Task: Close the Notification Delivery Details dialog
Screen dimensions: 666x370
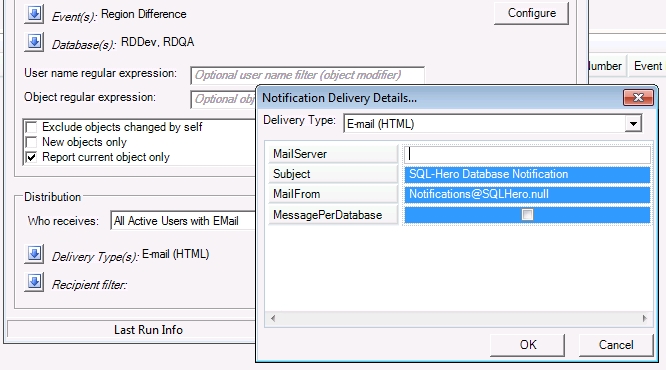Action: (638, 98)
